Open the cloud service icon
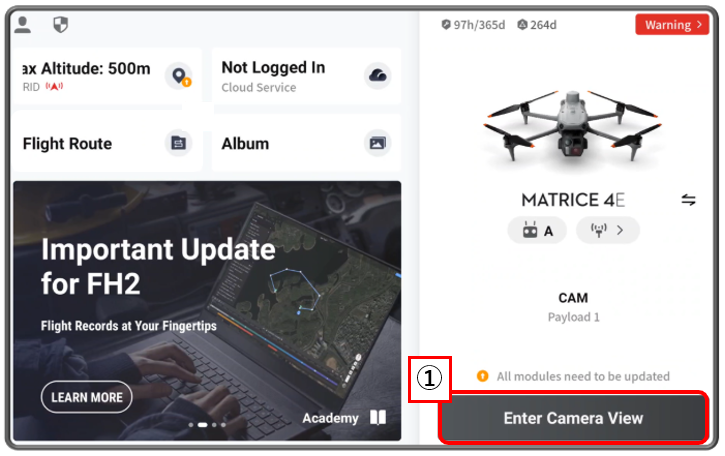Viewport: 725px width, 456px height. pos(378,75)
